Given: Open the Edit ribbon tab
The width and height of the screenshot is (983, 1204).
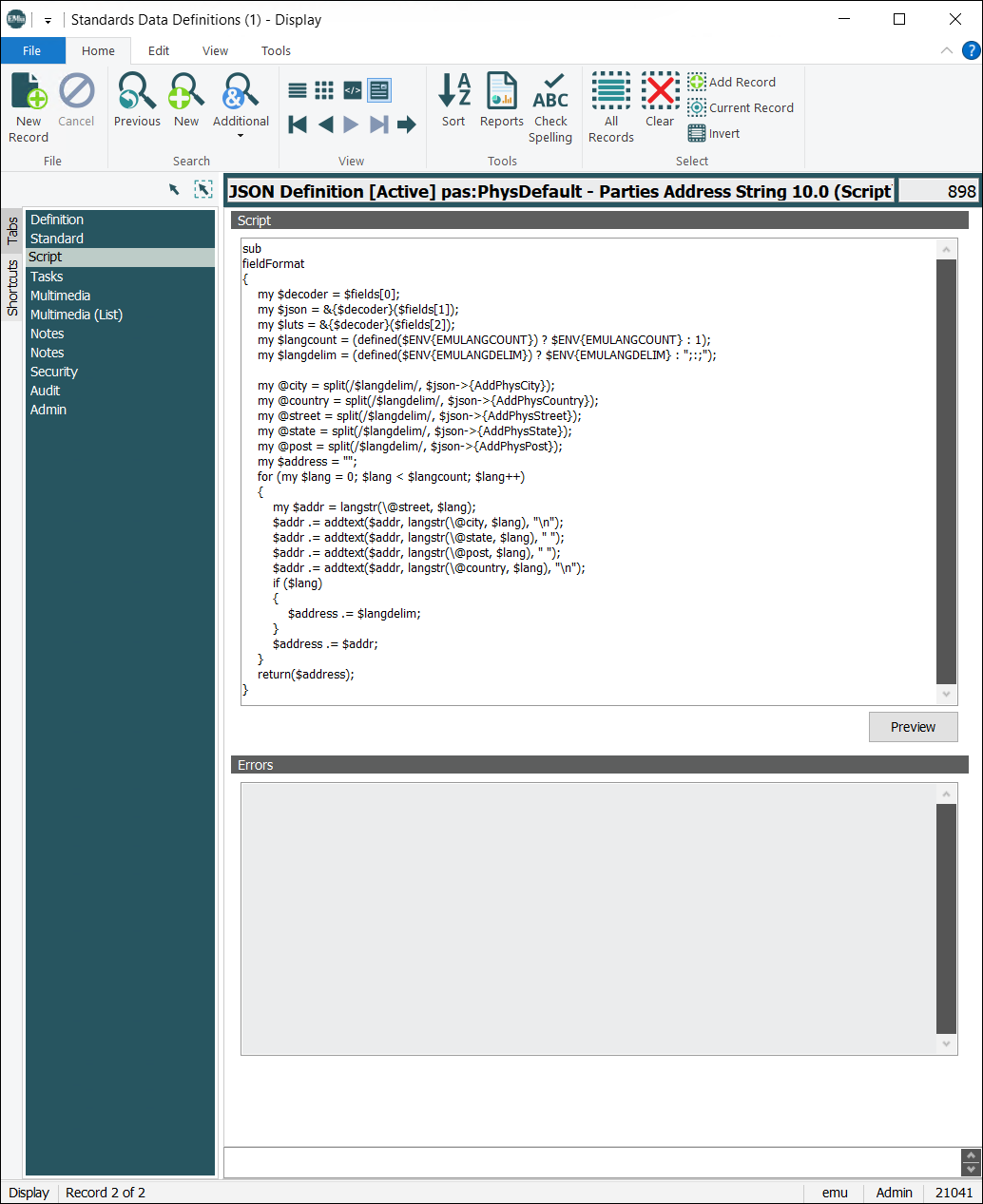Looking at the screenshot, I should point(159,51).
